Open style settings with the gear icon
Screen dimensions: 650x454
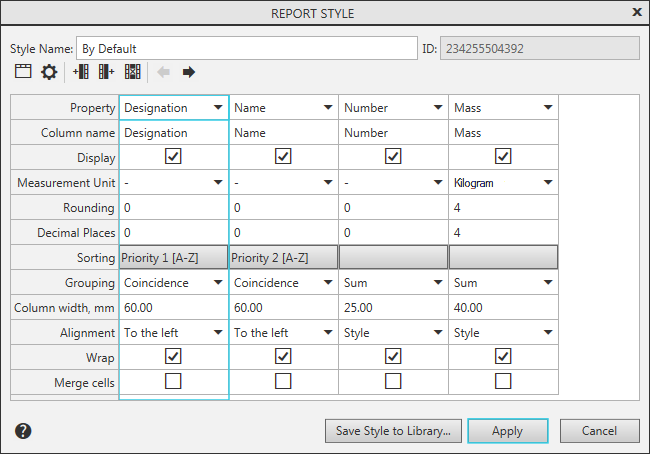point(49,72)
